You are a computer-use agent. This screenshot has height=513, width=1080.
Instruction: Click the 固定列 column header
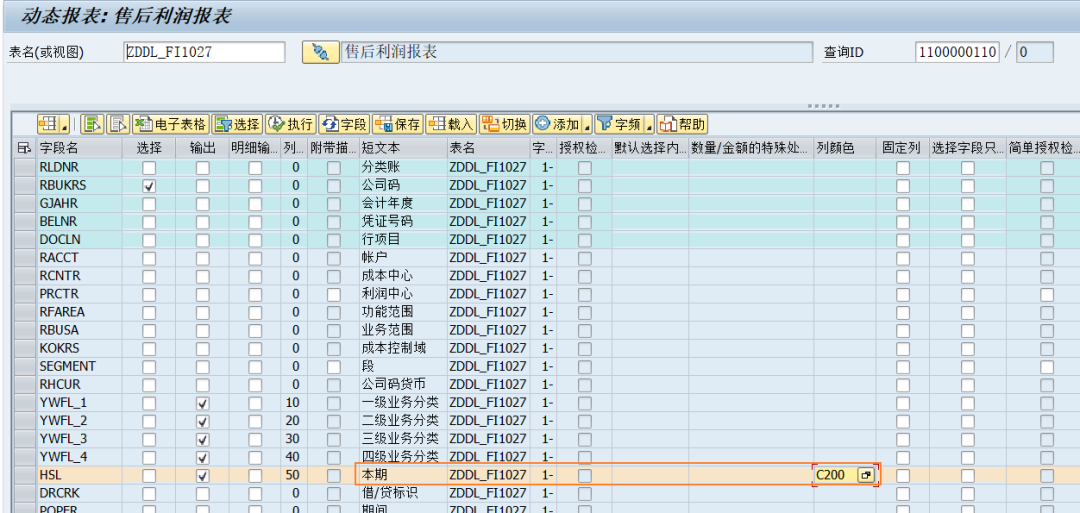click(902, 147)
